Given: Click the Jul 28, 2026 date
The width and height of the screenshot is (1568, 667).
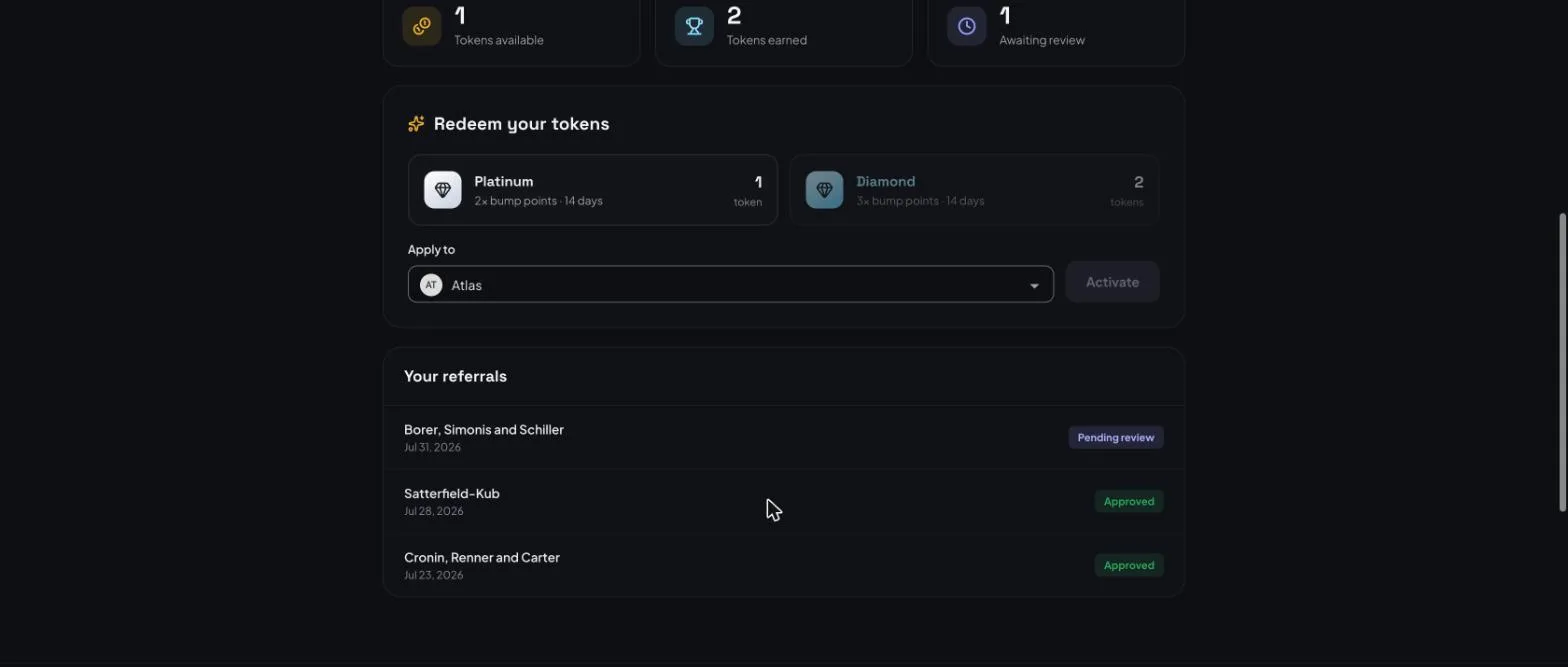Looking at the screenshot, I should pos(434,512).
